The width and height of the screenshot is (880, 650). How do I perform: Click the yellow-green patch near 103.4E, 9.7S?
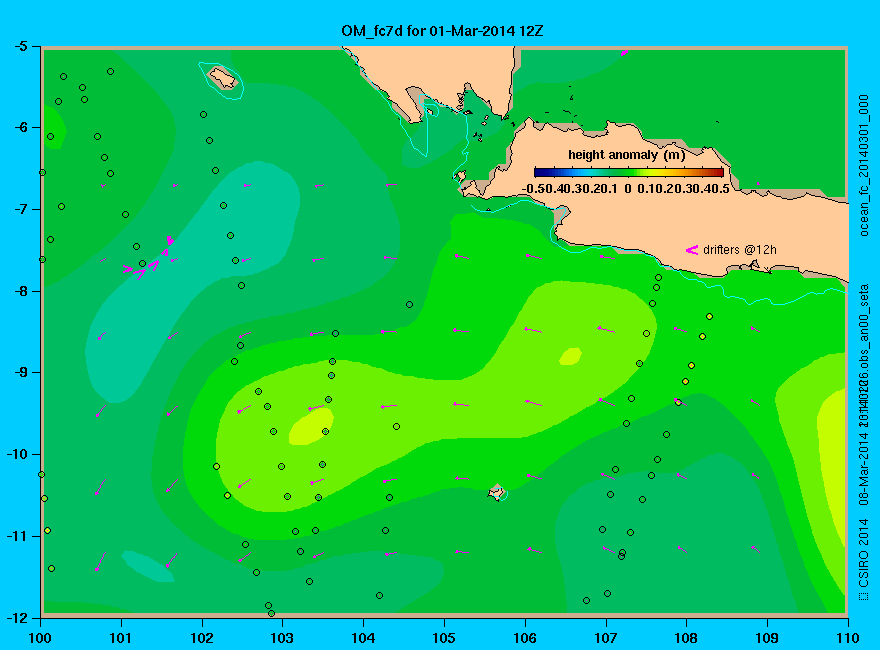[311, 427]
